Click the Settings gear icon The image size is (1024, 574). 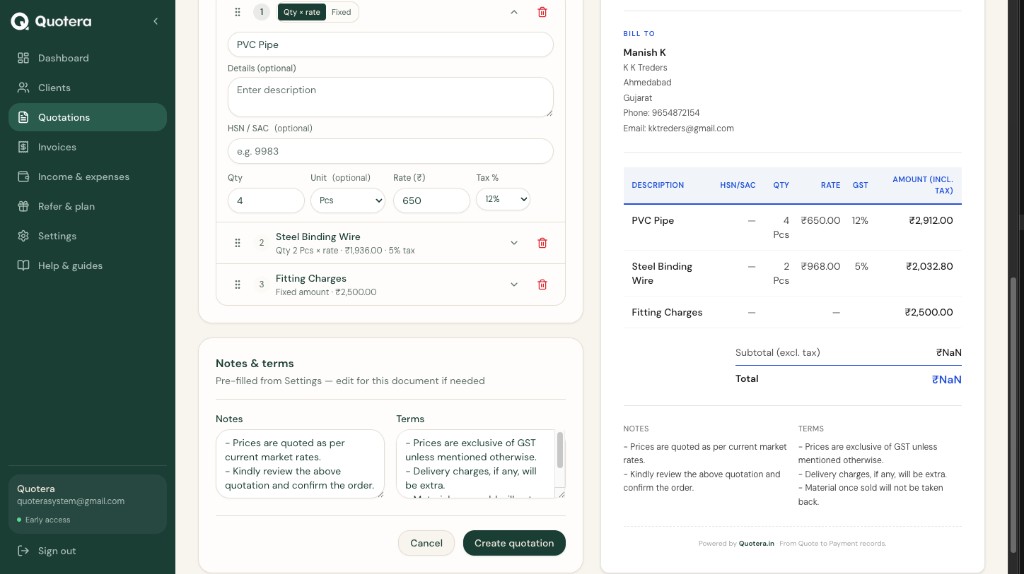[24, 236]
